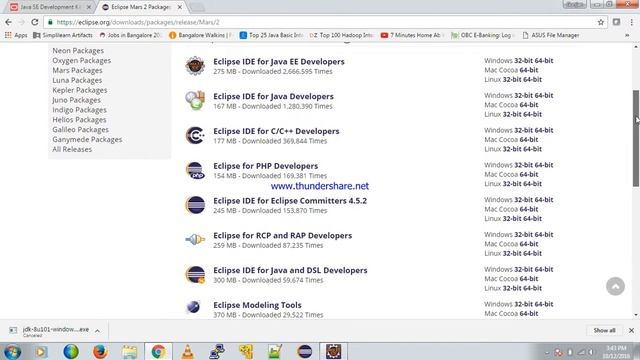Open the Eclipse icon on the taskbar
The image size is (640, 360).
[x=304, y=351]
